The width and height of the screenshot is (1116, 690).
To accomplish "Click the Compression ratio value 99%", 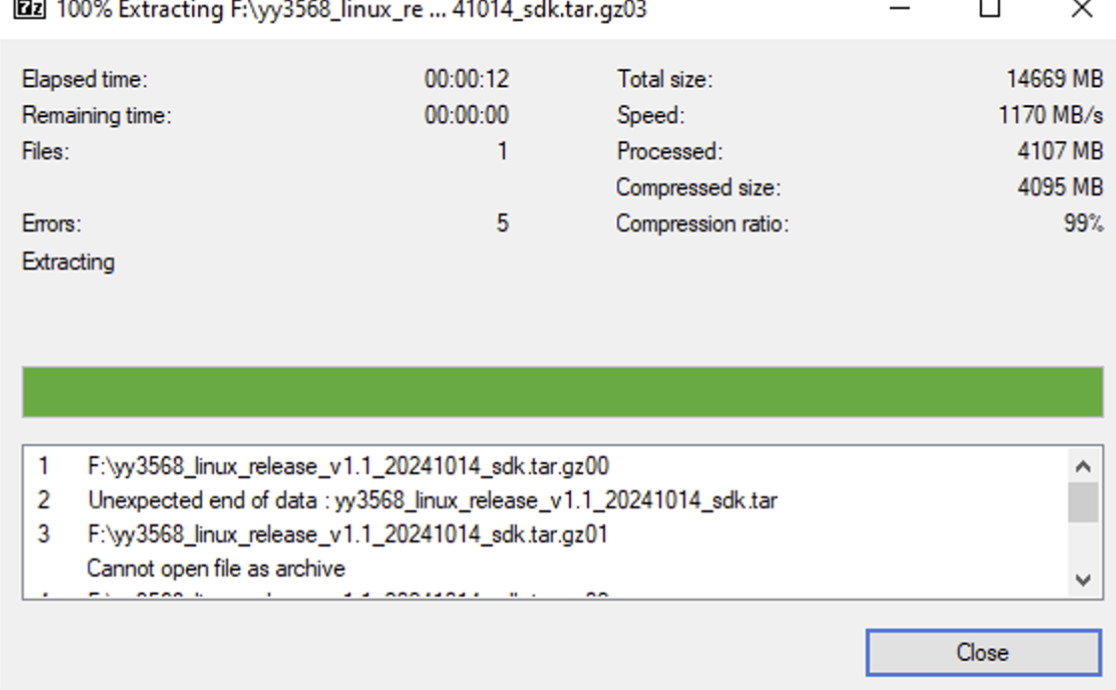I will 1083,223.
